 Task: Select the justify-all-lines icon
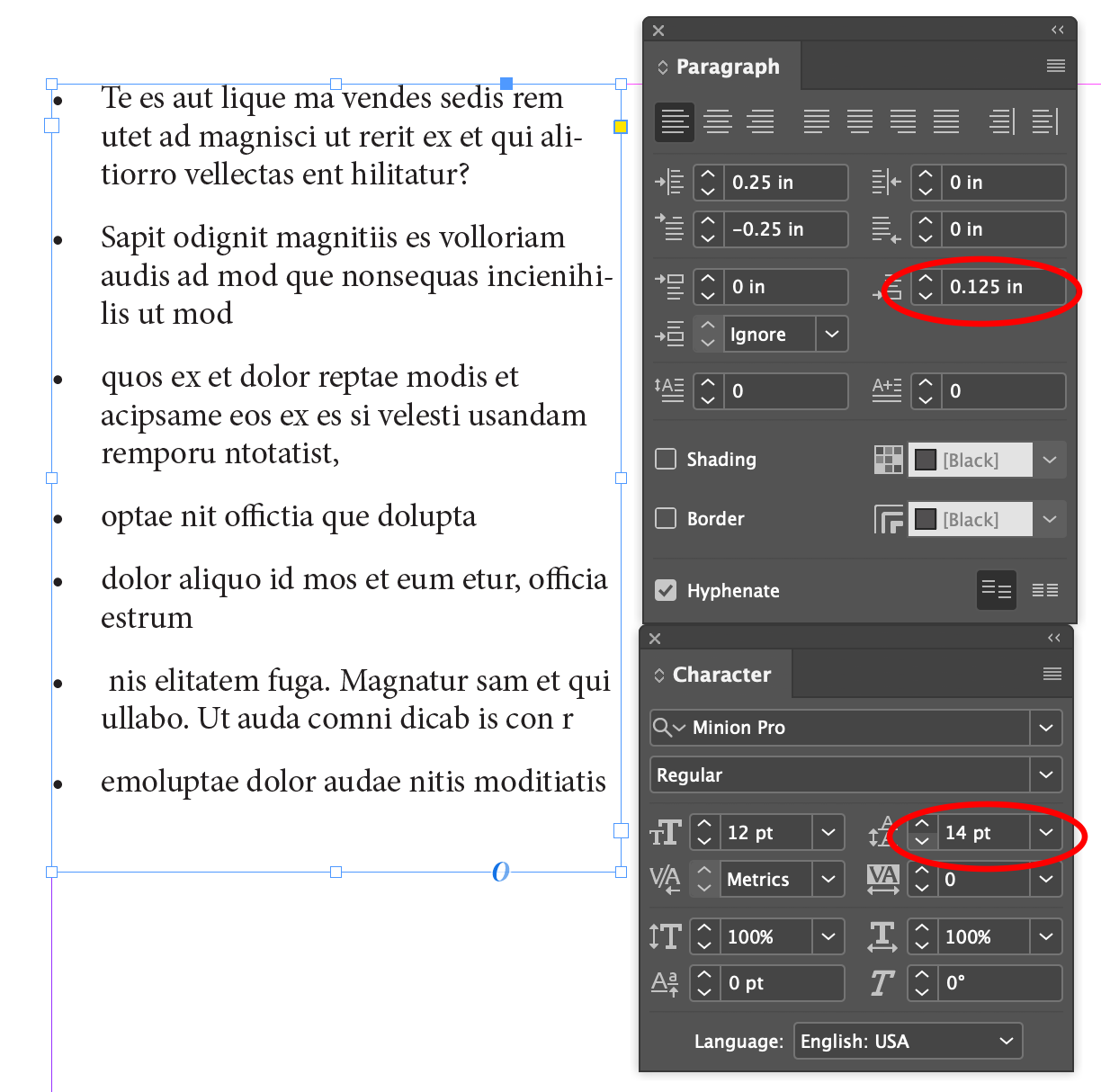(945, 121)
